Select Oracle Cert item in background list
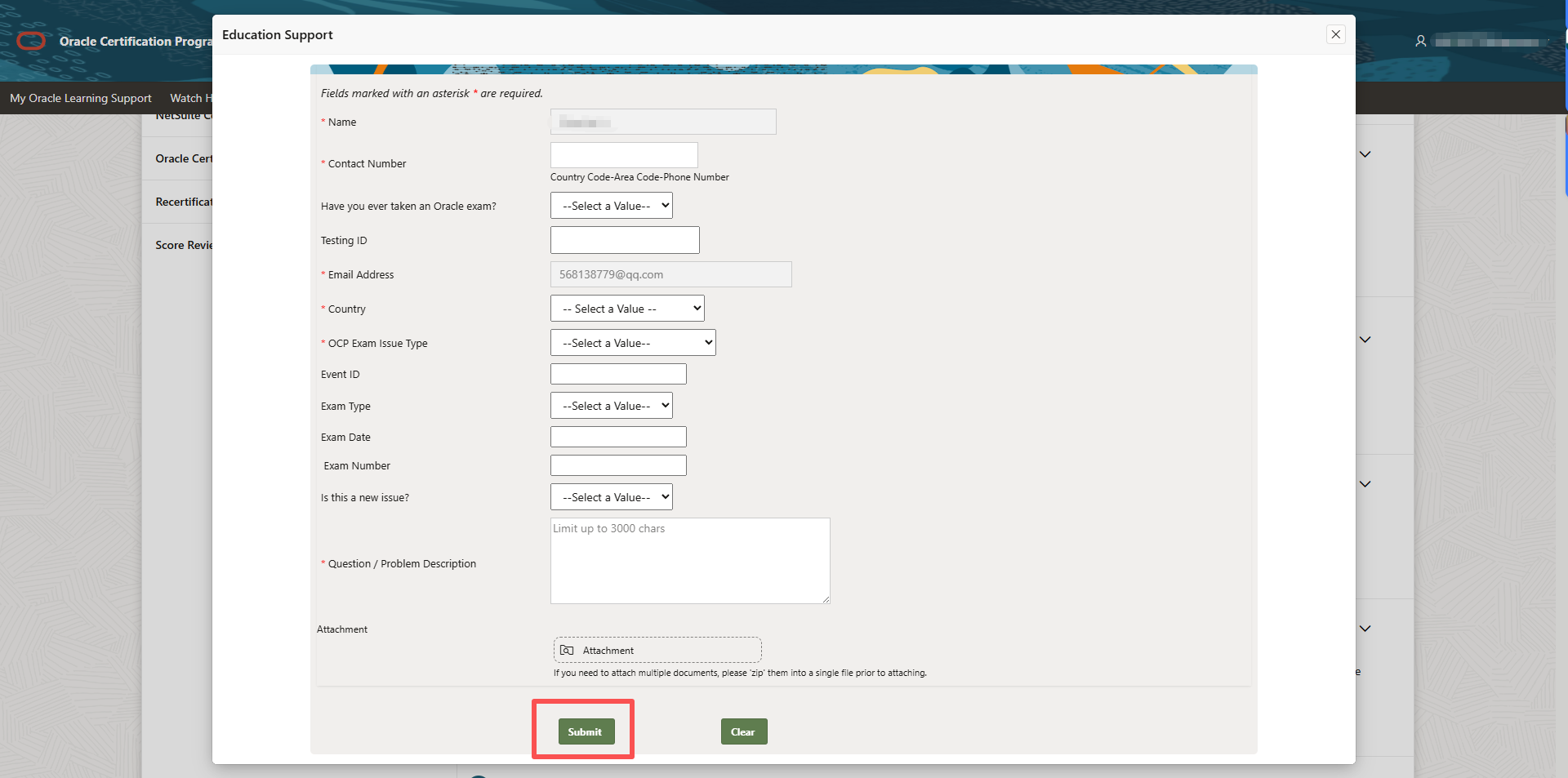 pos(184,158)
